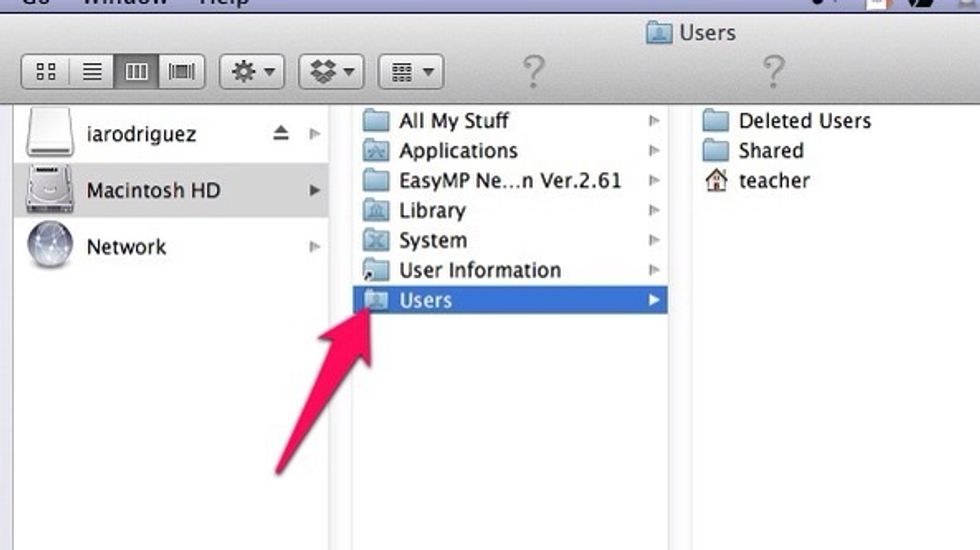Select the Shared folder name

[771, 151]
